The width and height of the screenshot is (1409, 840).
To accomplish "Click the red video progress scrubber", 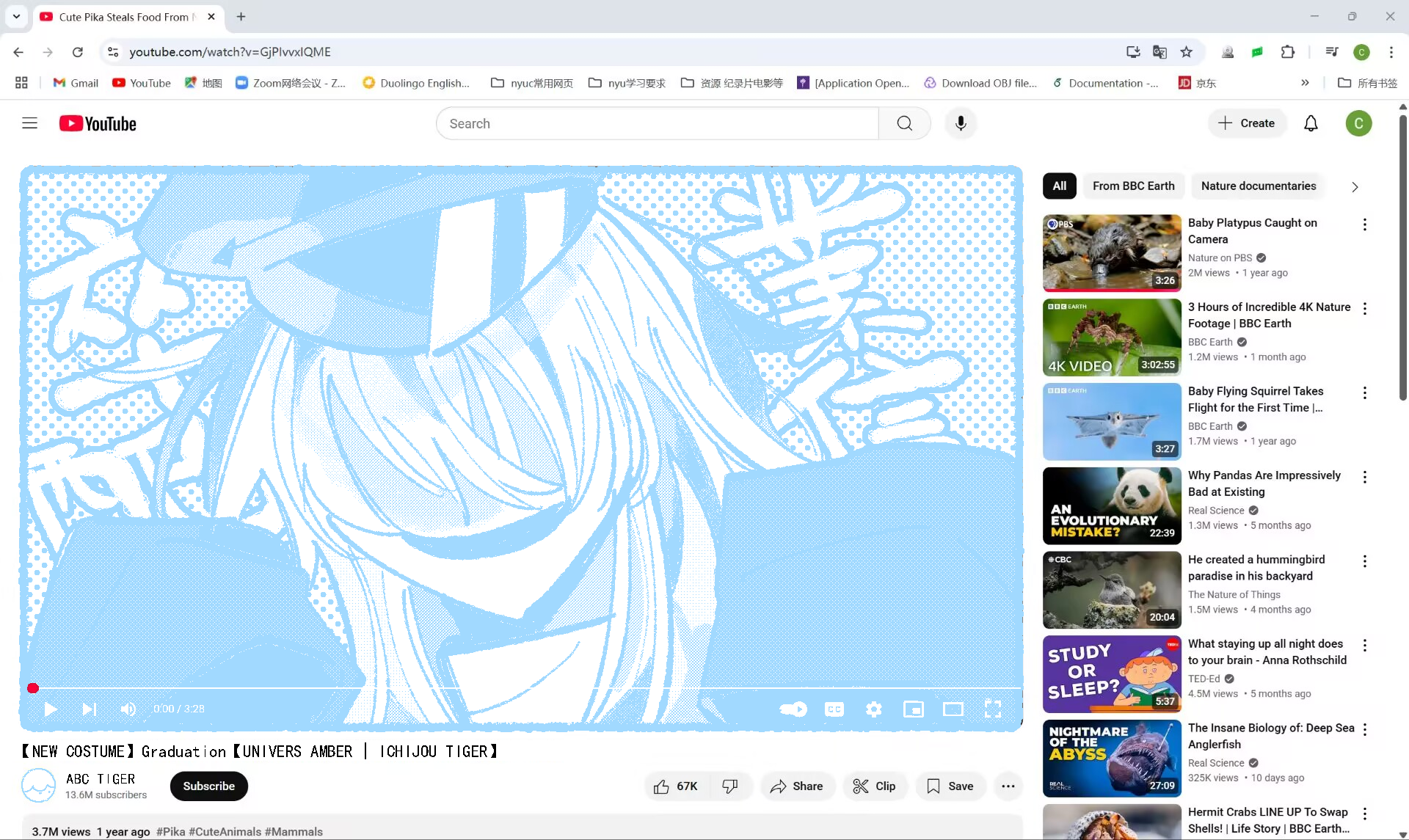I will click(x=33, y=688).
